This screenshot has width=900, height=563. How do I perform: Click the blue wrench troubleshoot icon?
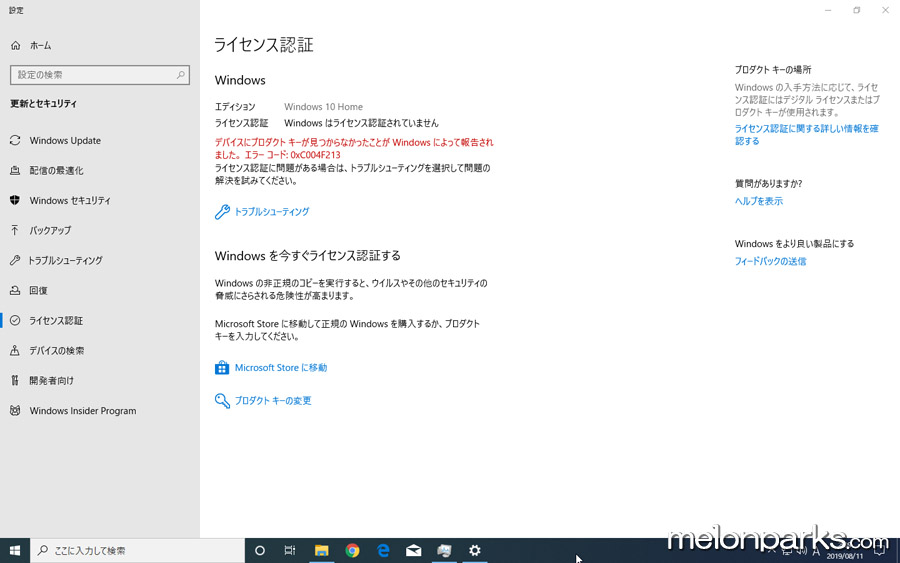222,212
